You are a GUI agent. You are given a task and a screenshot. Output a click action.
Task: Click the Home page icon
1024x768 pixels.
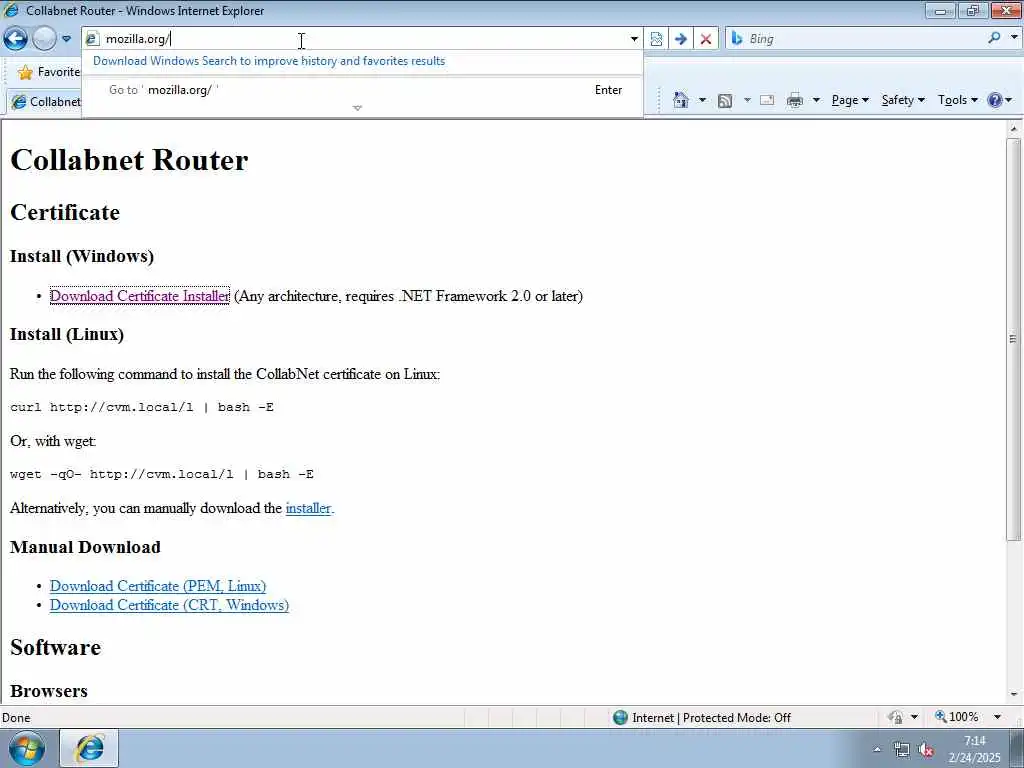coord(680,100)
